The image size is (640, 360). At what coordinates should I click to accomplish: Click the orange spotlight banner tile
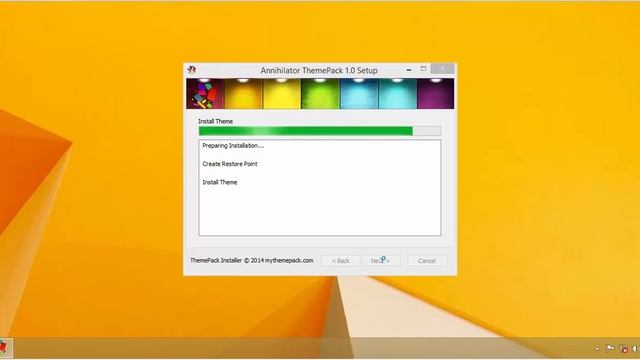click(x=243, y=94)
